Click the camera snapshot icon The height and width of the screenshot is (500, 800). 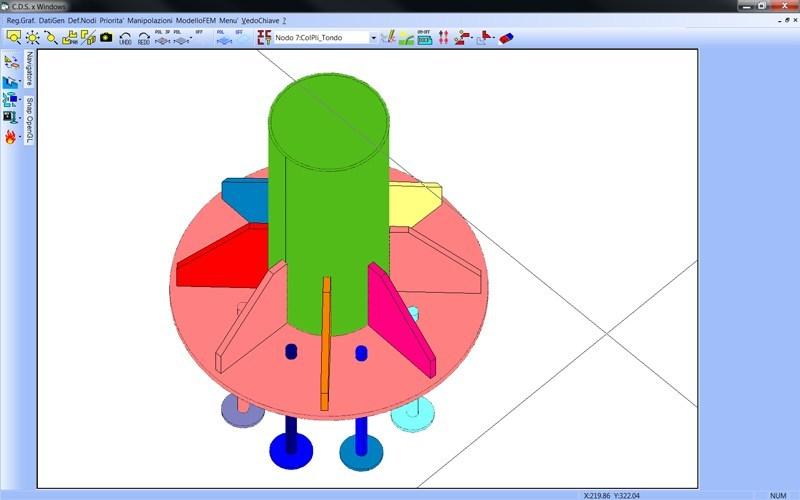[106, 37]
